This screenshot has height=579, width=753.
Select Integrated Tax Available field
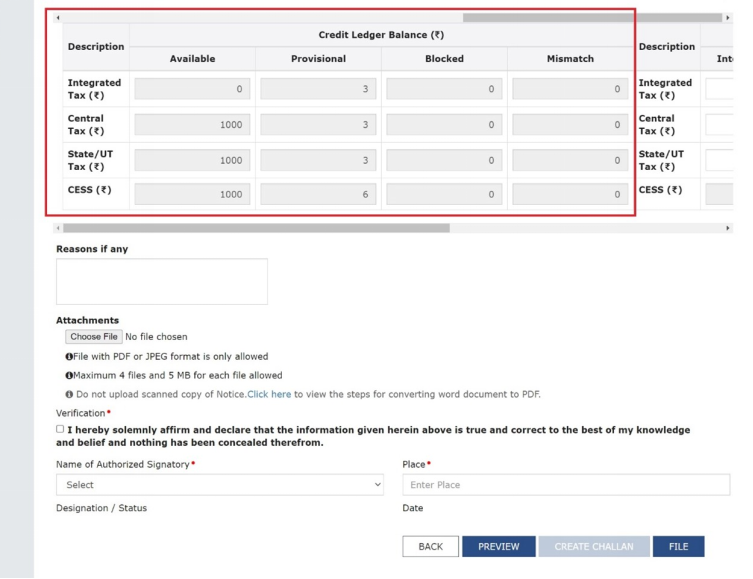pos(192,89)
